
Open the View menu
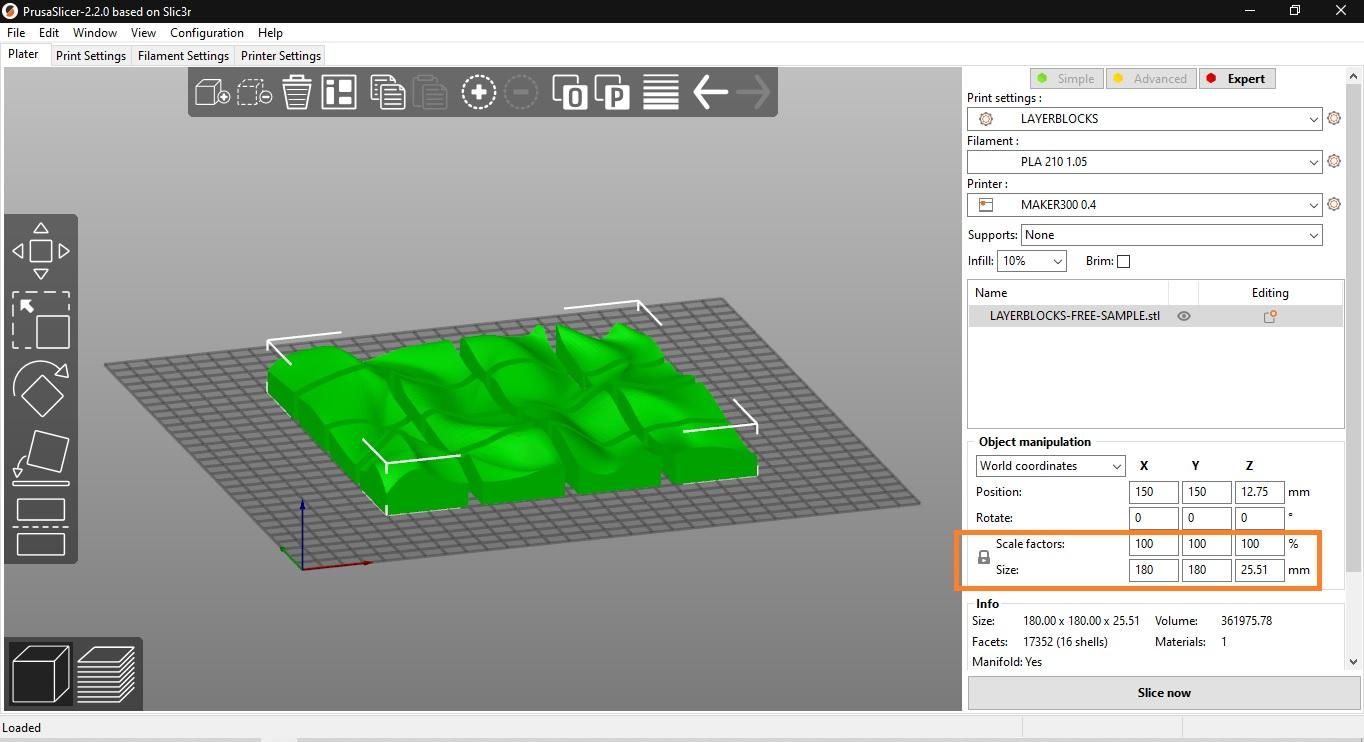143,33
